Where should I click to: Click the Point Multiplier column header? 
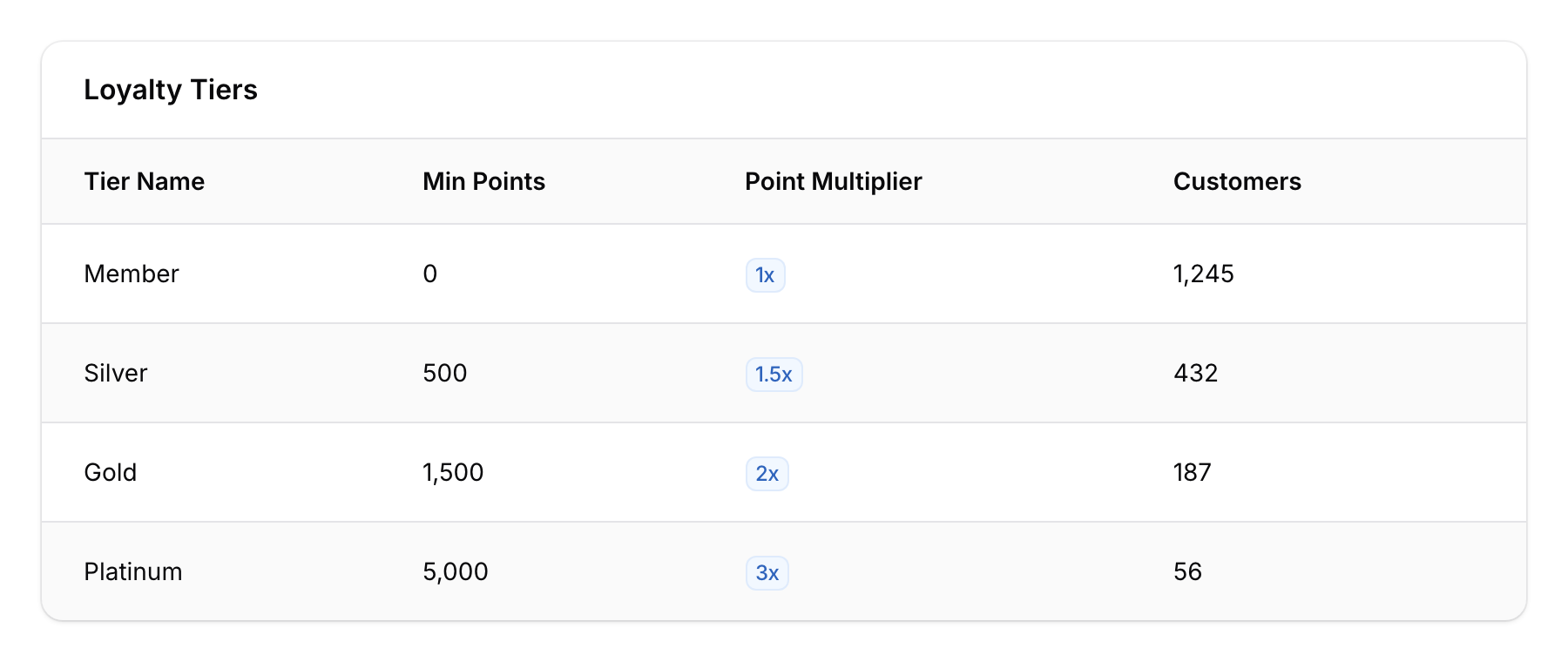tap(833, 182)
